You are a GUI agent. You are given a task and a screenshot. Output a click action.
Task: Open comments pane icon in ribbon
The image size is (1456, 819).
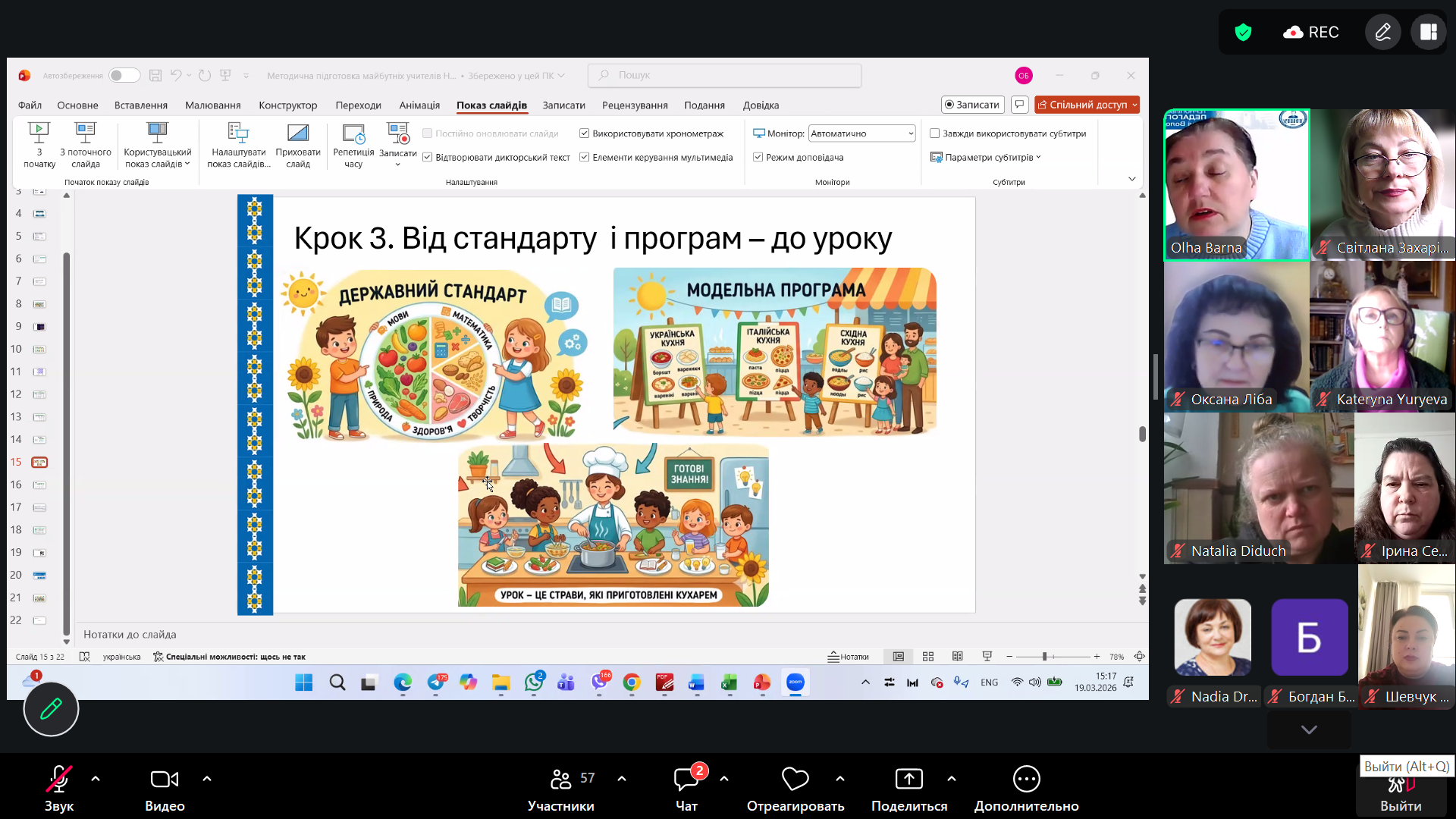point(1019,105)
